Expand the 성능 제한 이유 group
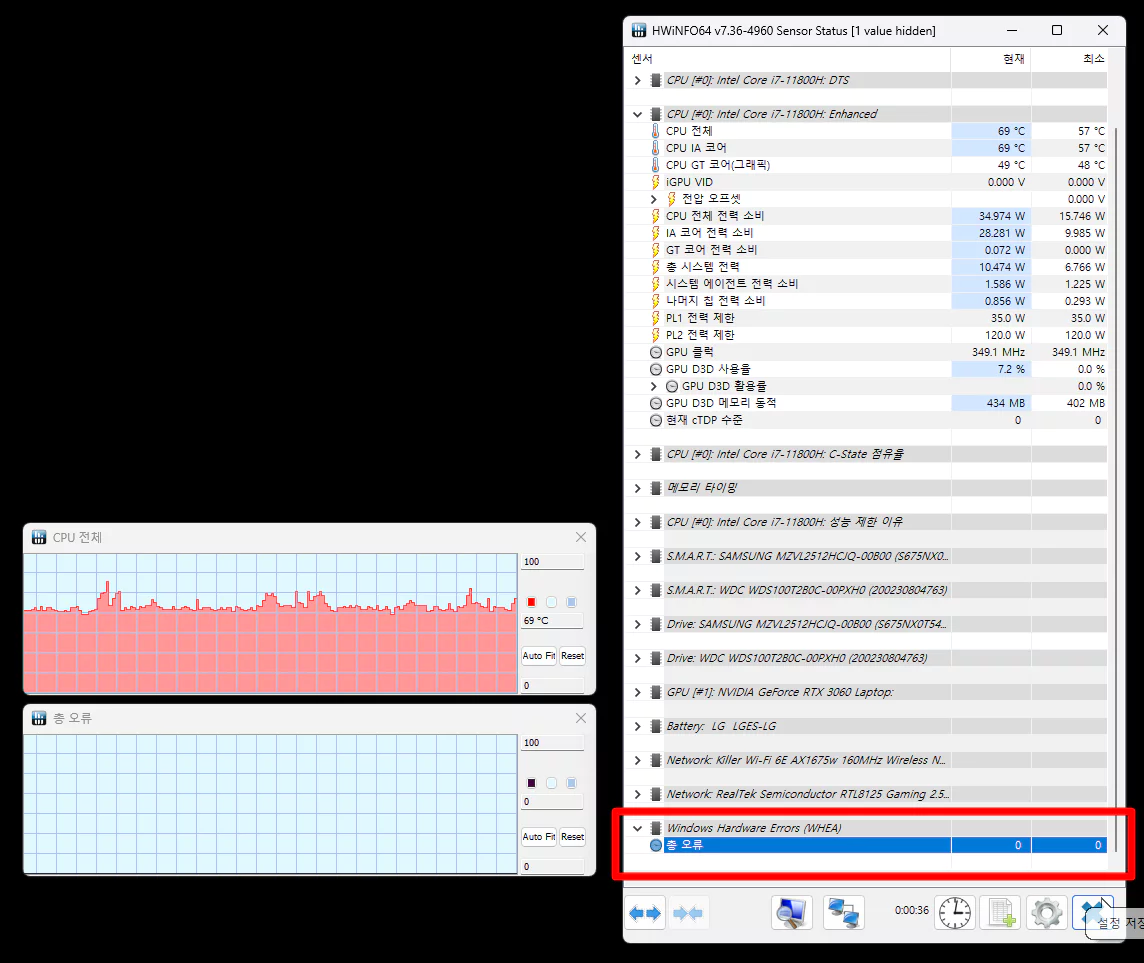Image resolution: width=1144 pixels, height=963 pixels. pyautogui.click(x=638, y=522)
